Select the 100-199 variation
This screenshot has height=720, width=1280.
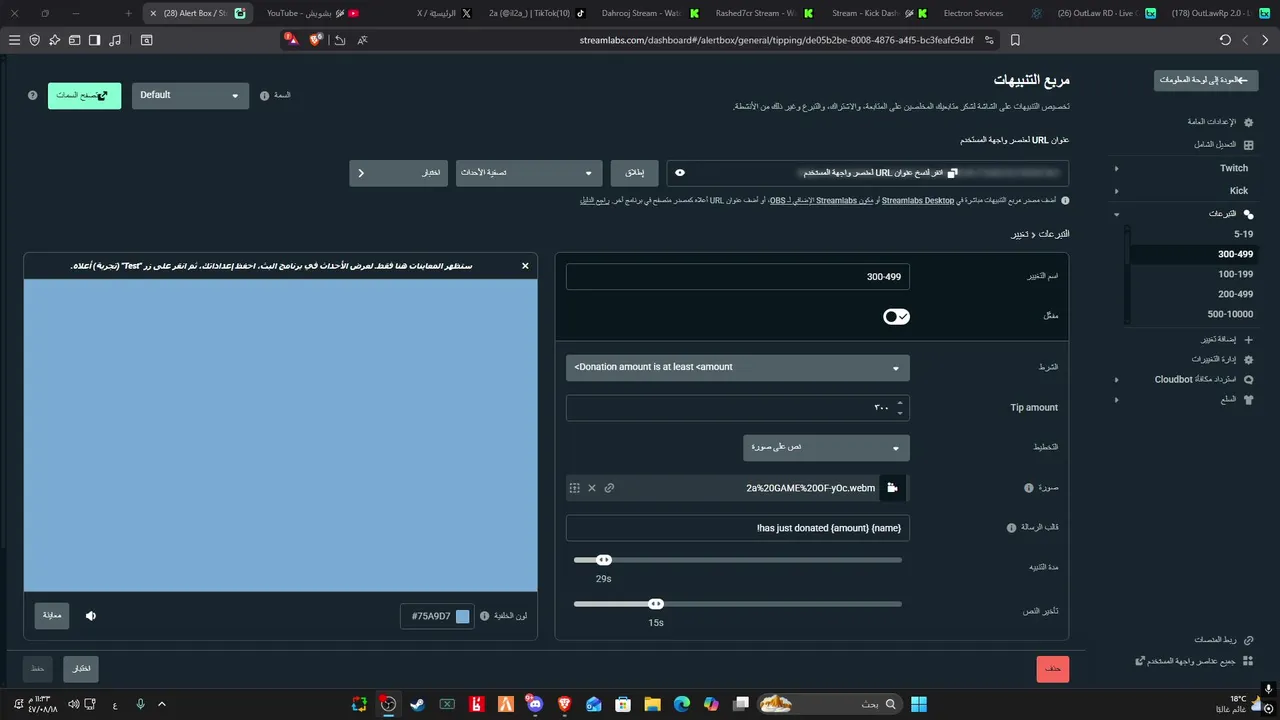1235,274
